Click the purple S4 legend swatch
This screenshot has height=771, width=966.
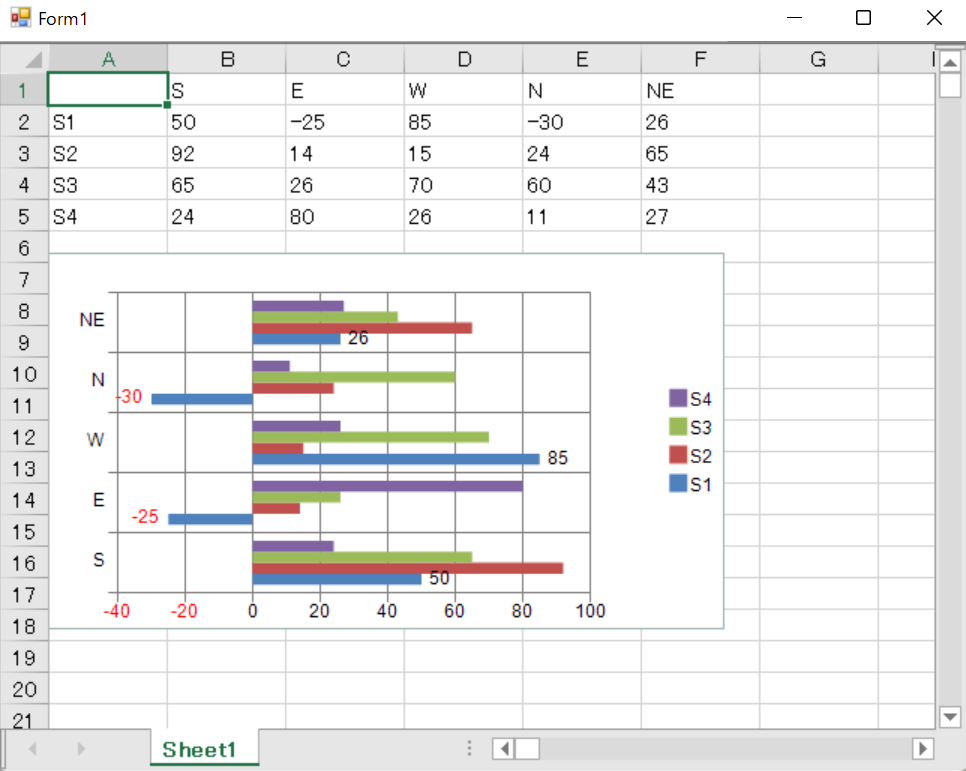[x=678, y=398]
